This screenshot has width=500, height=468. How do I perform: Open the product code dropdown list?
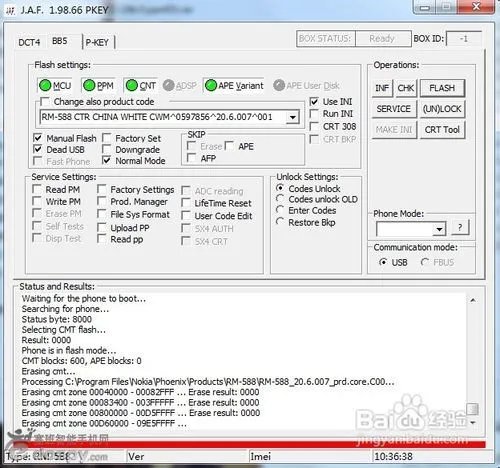(292, 117)
